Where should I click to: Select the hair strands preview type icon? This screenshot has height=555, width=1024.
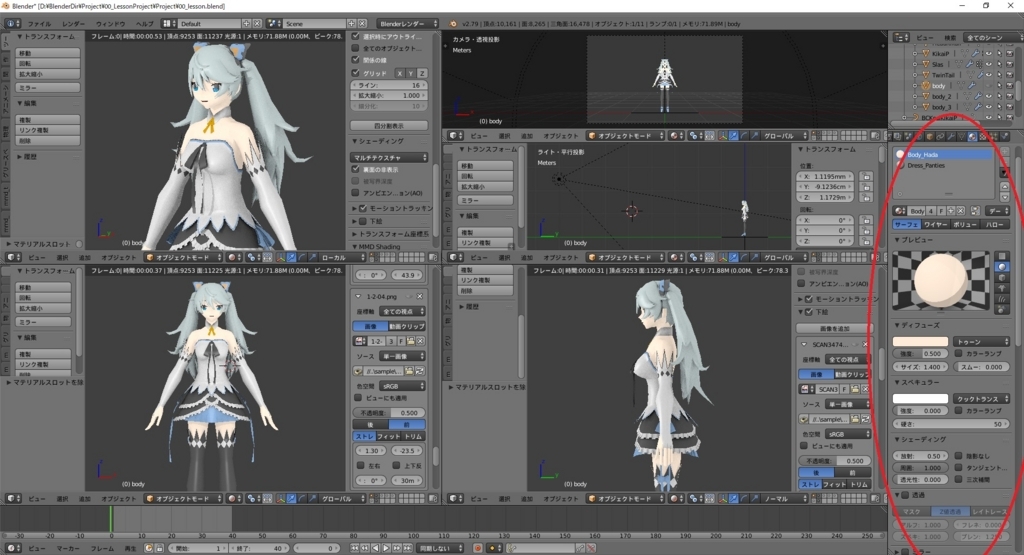(x=1002, y=298)
